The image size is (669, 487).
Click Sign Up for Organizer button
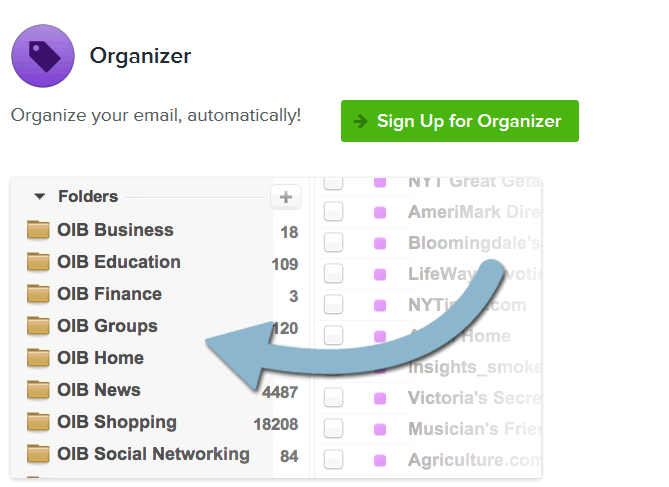(x=460, y=121)
